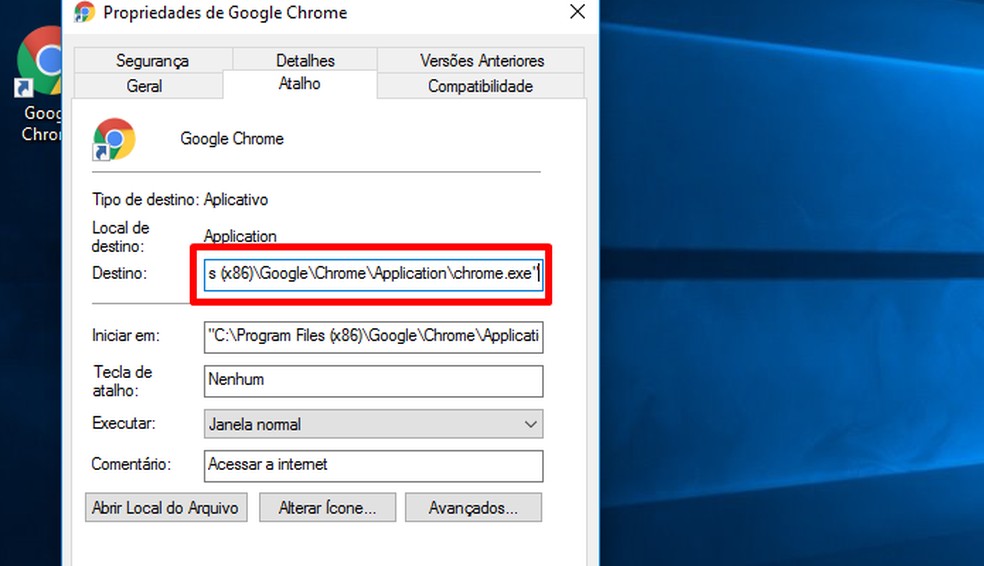Click the Destino: label
984x566 pixels.
tap(119, 273)
